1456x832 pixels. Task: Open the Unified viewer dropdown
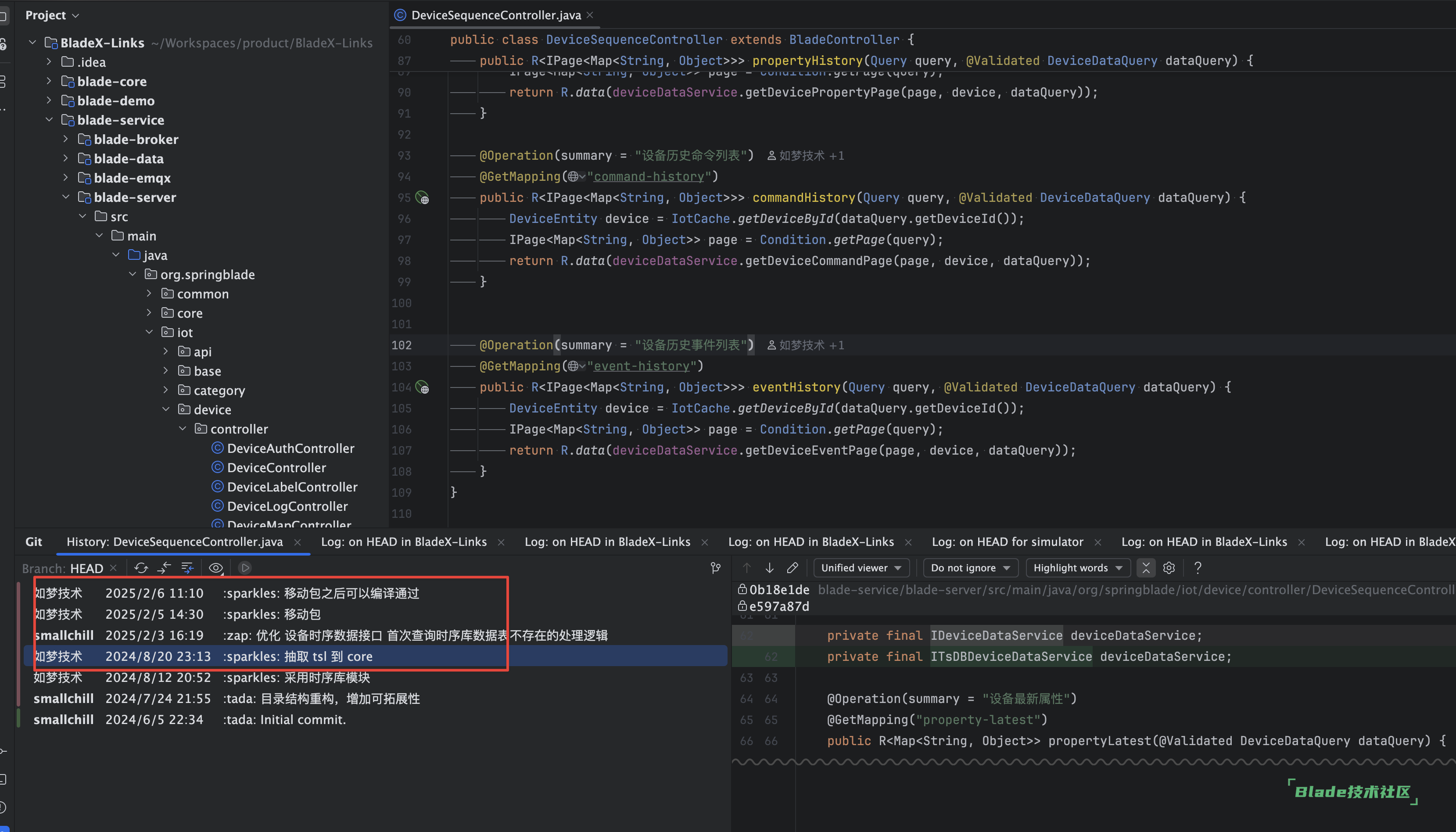pos(861,568)
